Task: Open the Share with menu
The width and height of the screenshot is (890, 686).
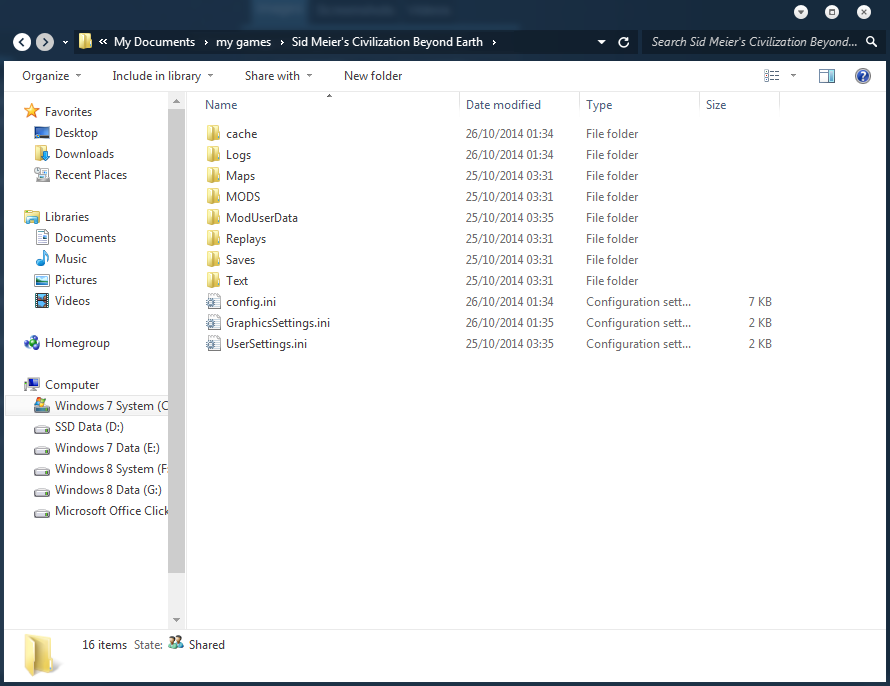Action: 279,76
